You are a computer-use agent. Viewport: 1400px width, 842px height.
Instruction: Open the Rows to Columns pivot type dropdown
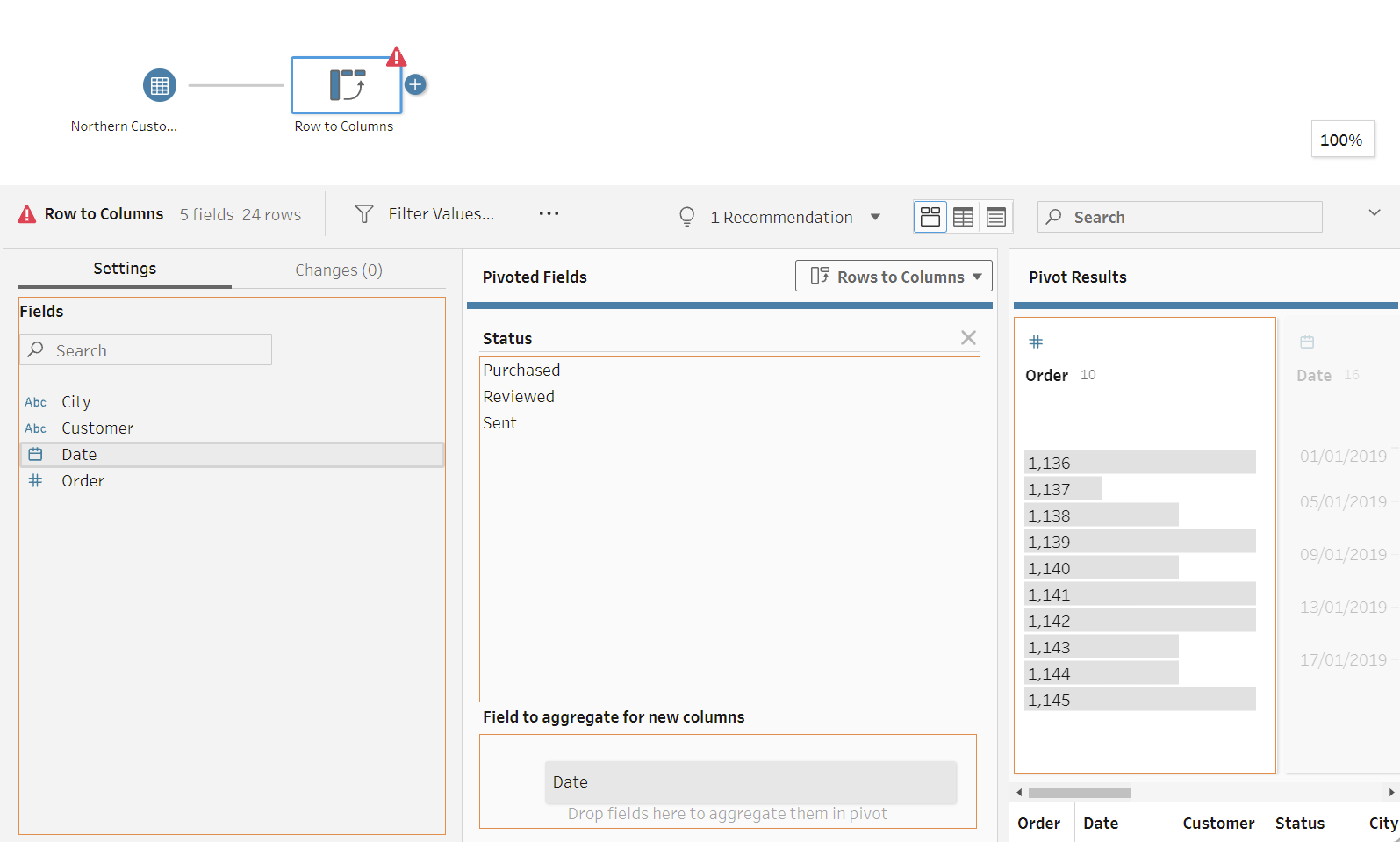click(x=894, y=276)
